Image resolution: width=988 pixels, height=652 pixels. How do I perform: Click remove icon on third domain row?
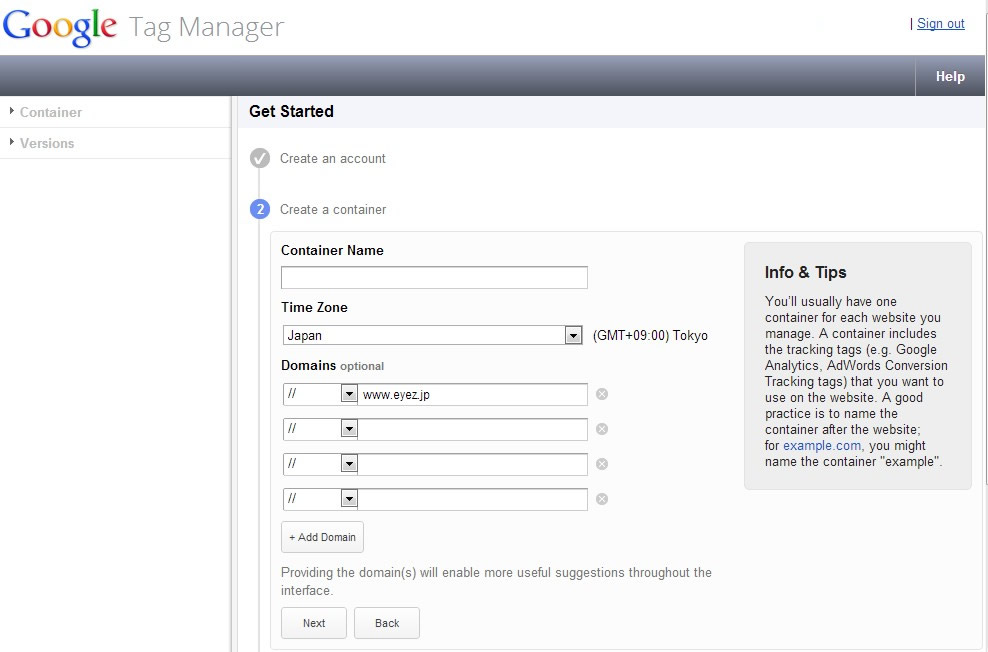[x=602, y=464]
